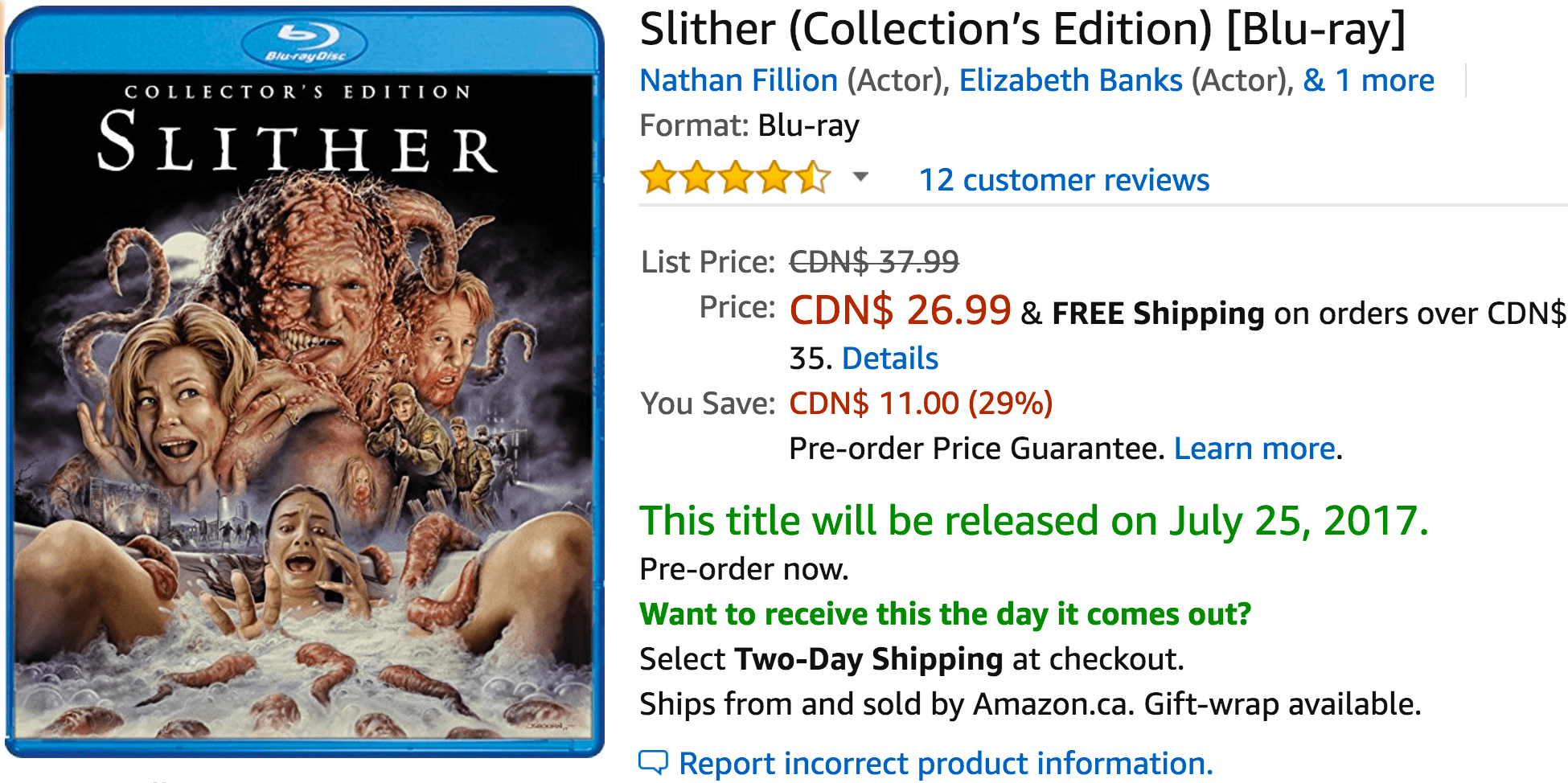Expand the star rating dropdown arrow

[x=860, y=177]
